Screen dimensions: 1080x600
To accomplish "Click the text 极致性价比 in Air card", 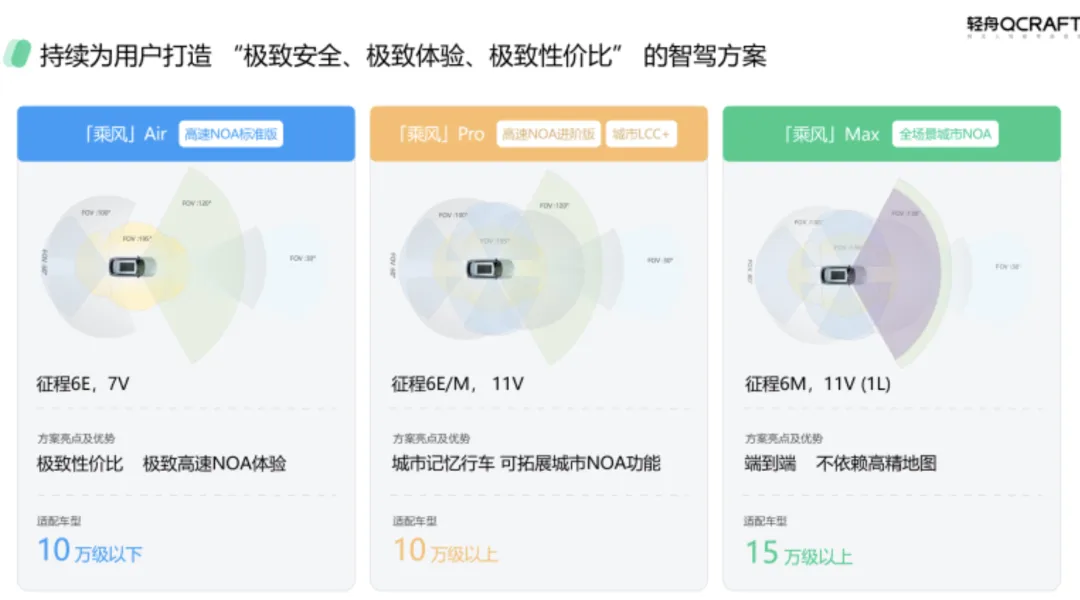I will coord(80,464).
